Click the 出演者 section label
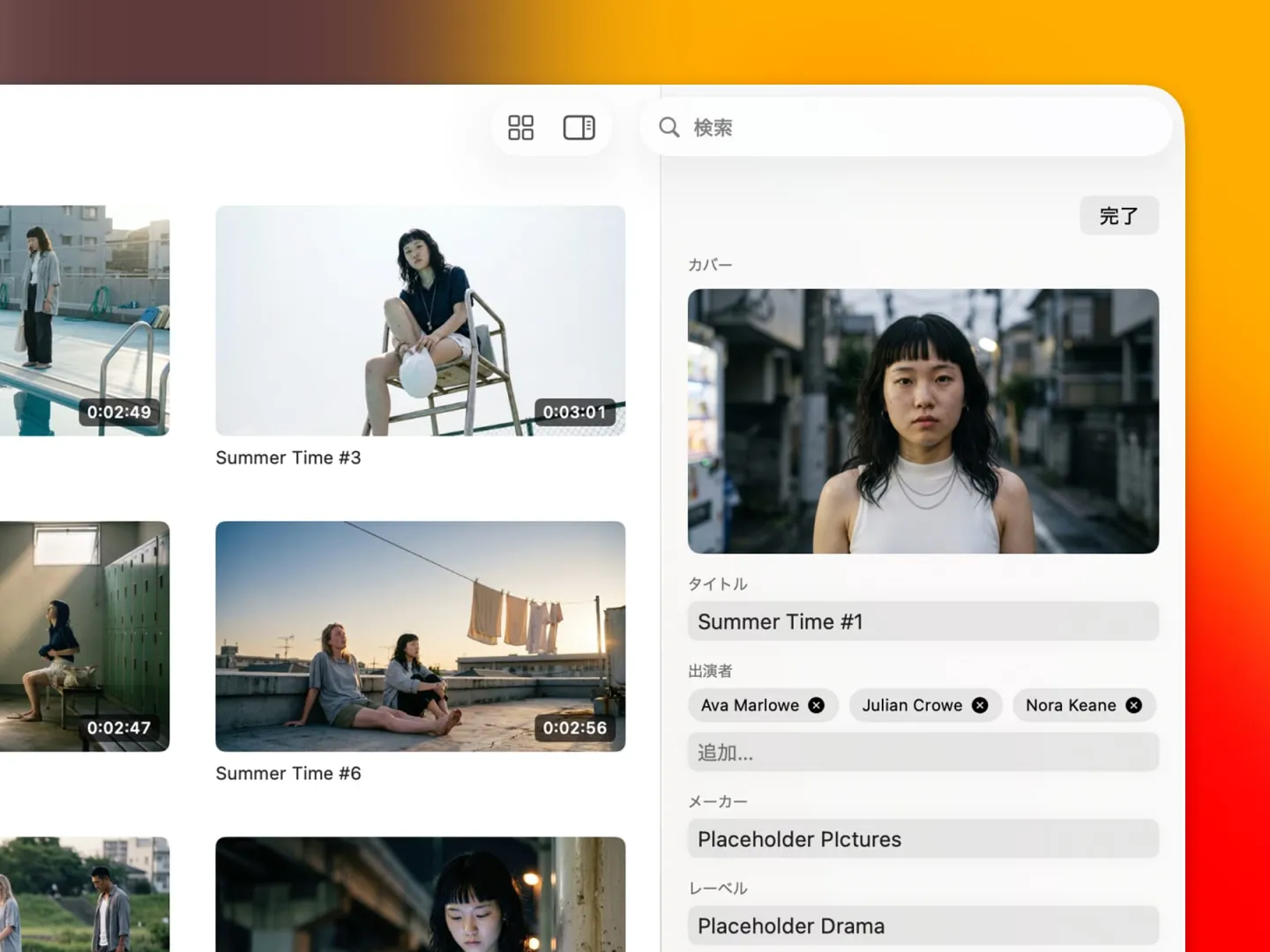Viewport: 1270px width, 952px height. (710, 671)
